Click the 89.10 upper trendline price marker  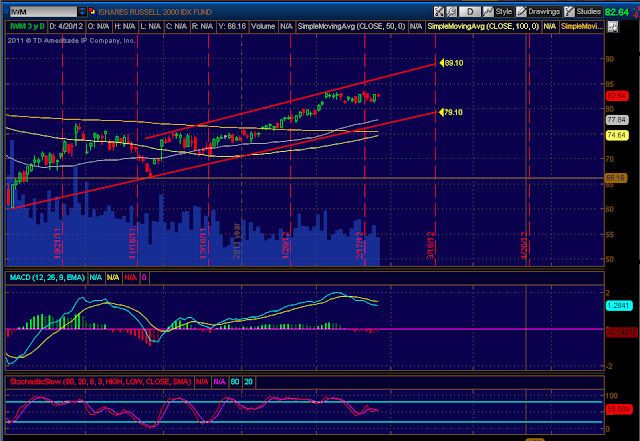(x=451, y=63)
